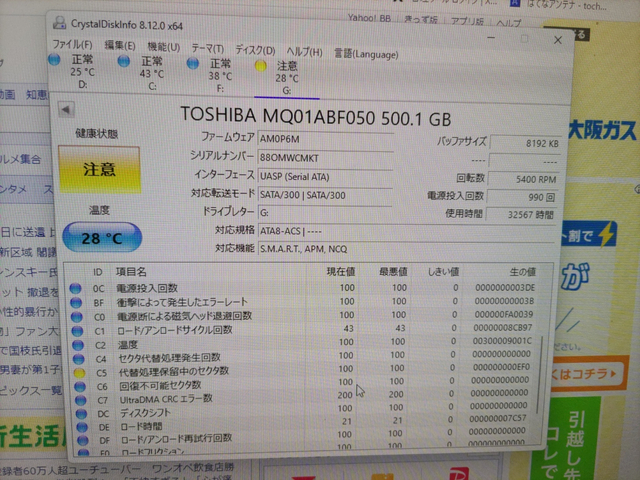Viewport: 640px width, 480px height.
Task: Click the drive letter field G:
Action: coord(325,213)
